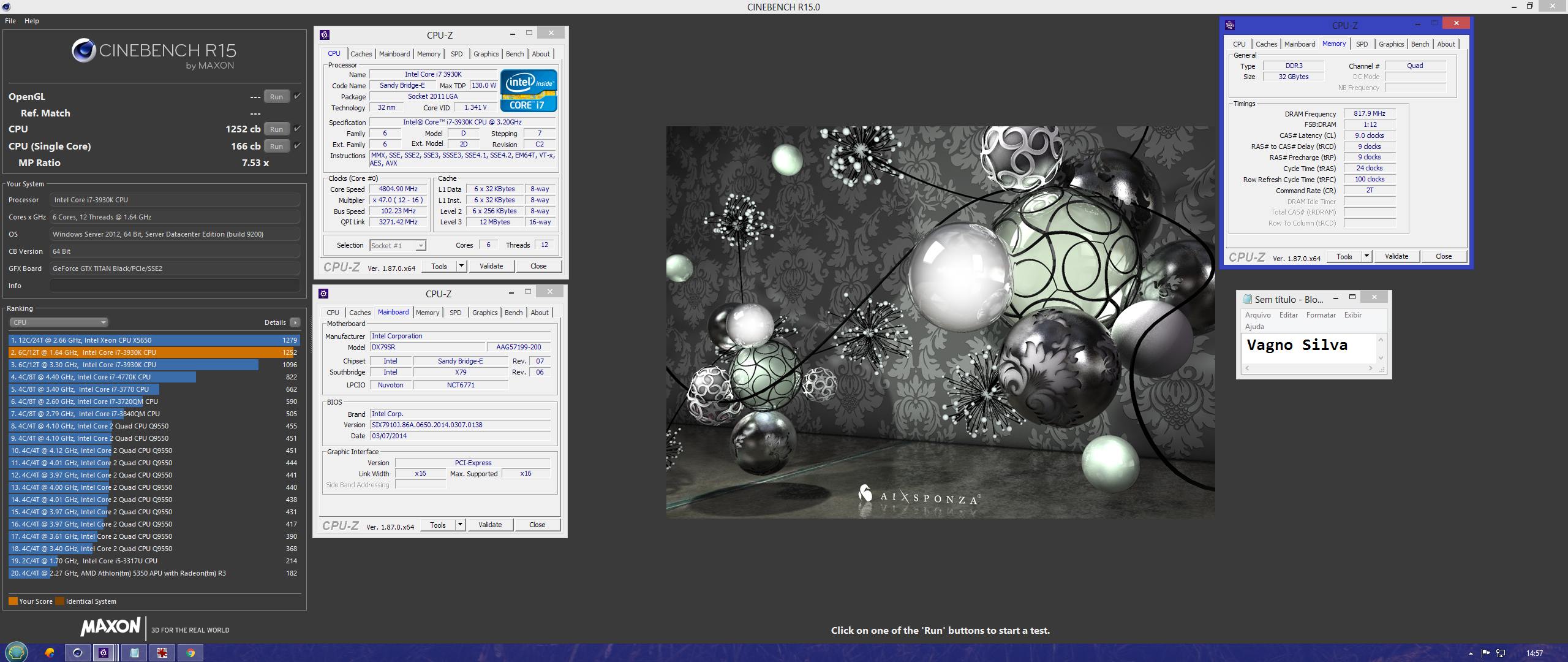The image size is (1568, 662).
Task: Click Notepad vertical scrollbar up arrow
Action: tap(1381, 339)
